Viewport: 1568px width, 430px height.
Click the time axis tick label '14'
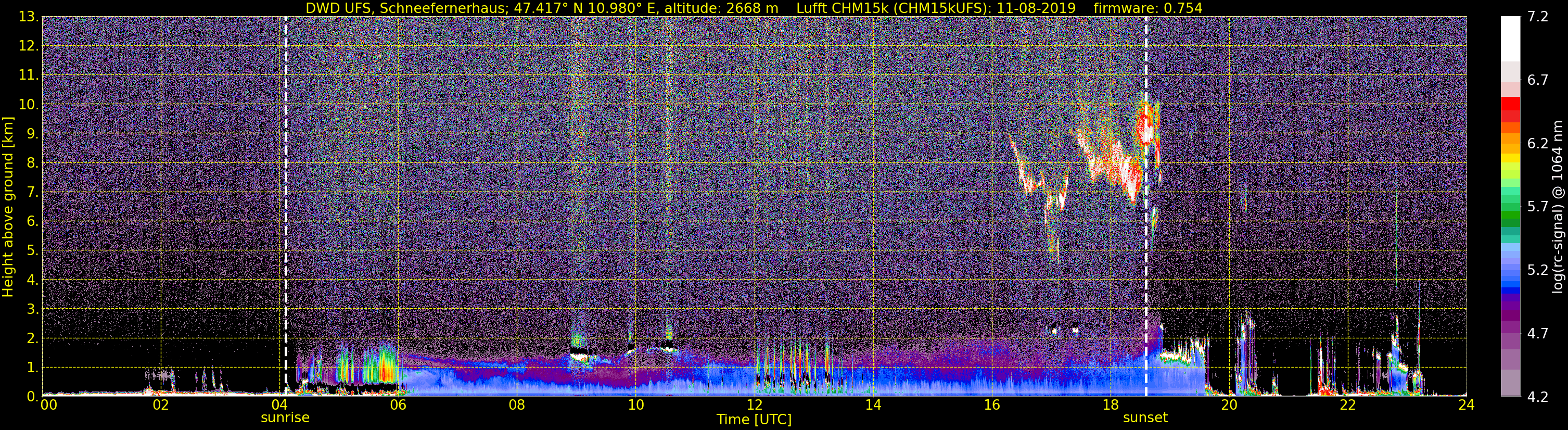pos(873,405)
